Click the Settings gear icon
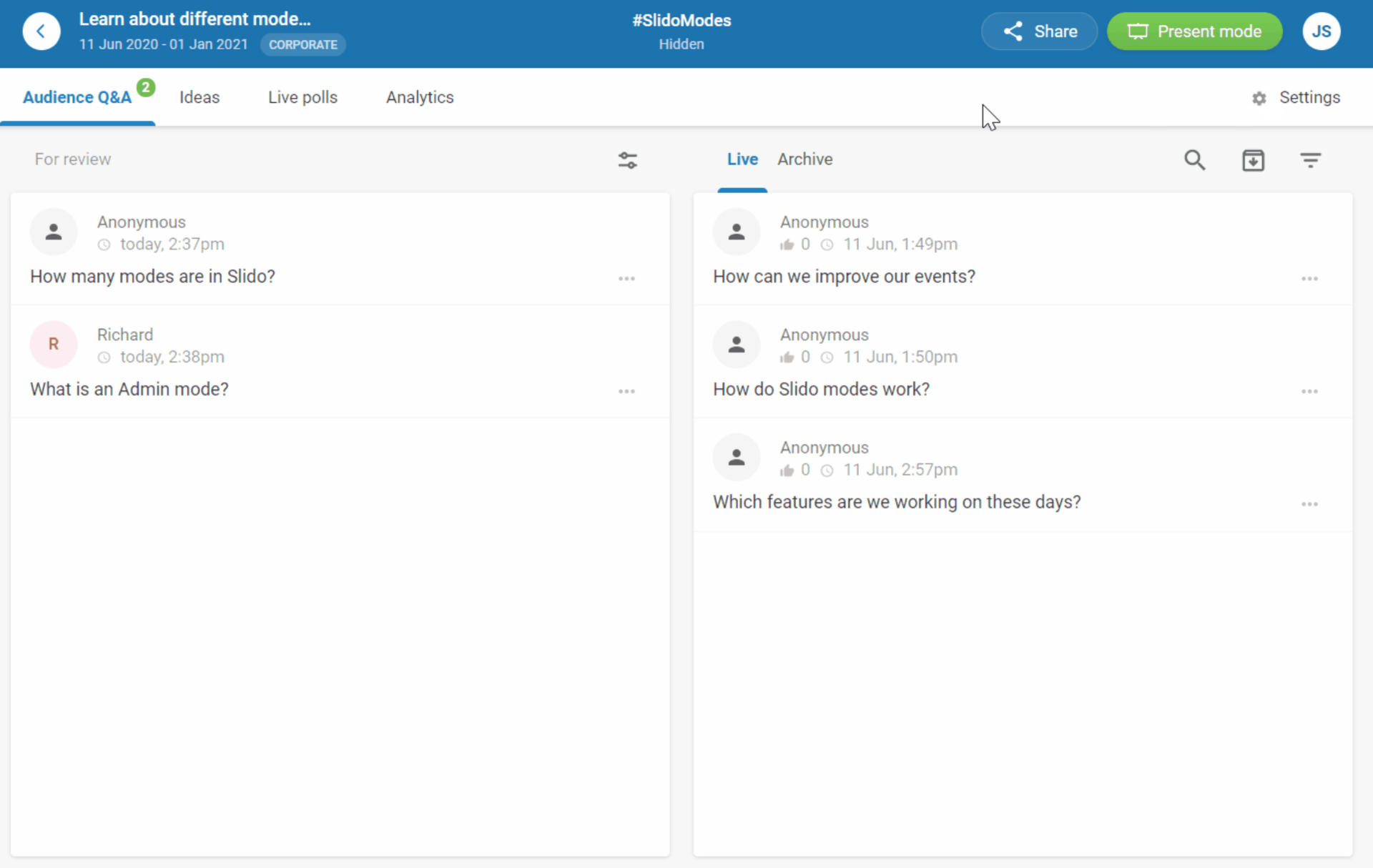Viewport: 1373px width, 868px height. [x=1259, y=98]
